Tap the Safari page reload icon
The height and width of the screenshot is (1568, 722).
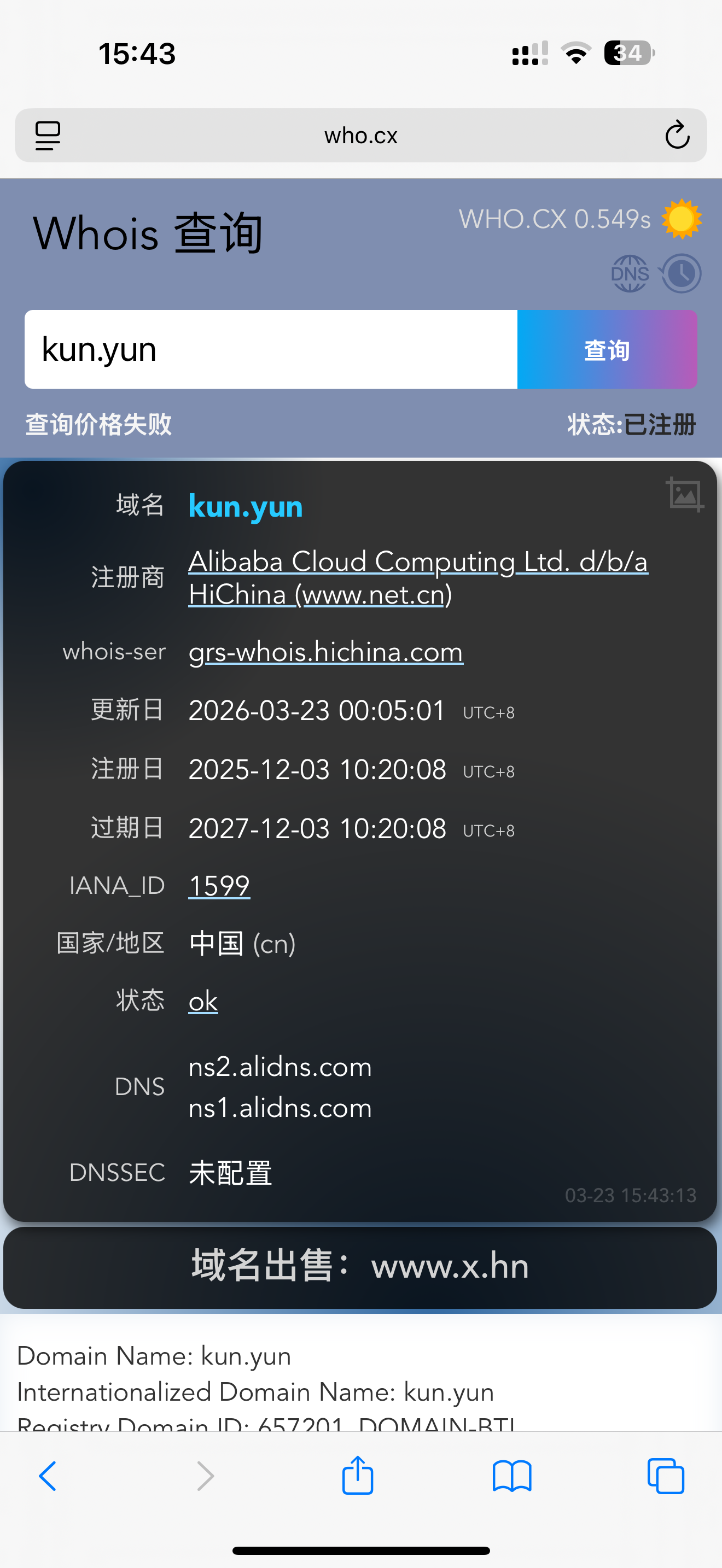coord(677,135)
